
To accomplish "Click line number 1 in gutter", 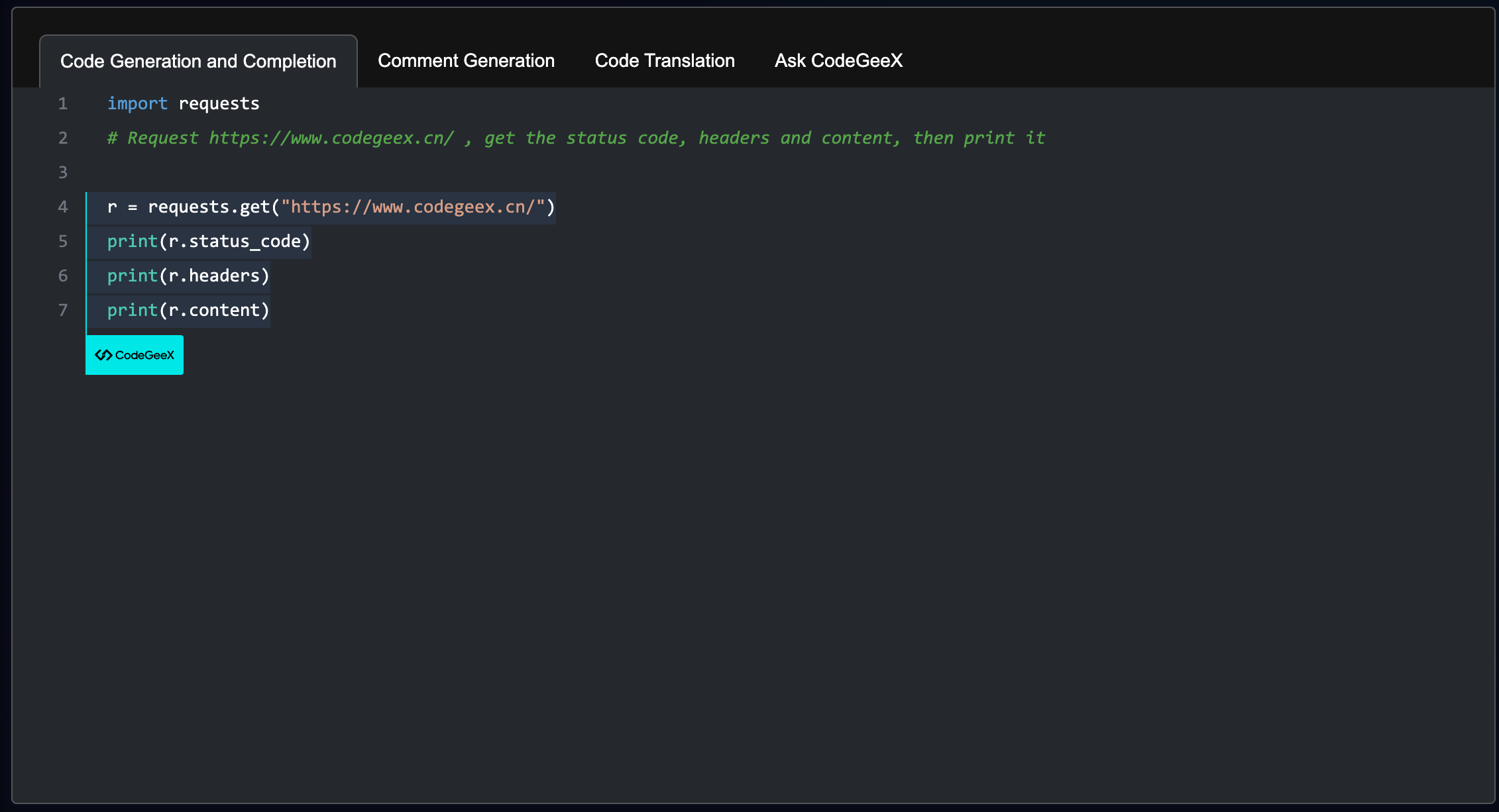I will 63,104.
